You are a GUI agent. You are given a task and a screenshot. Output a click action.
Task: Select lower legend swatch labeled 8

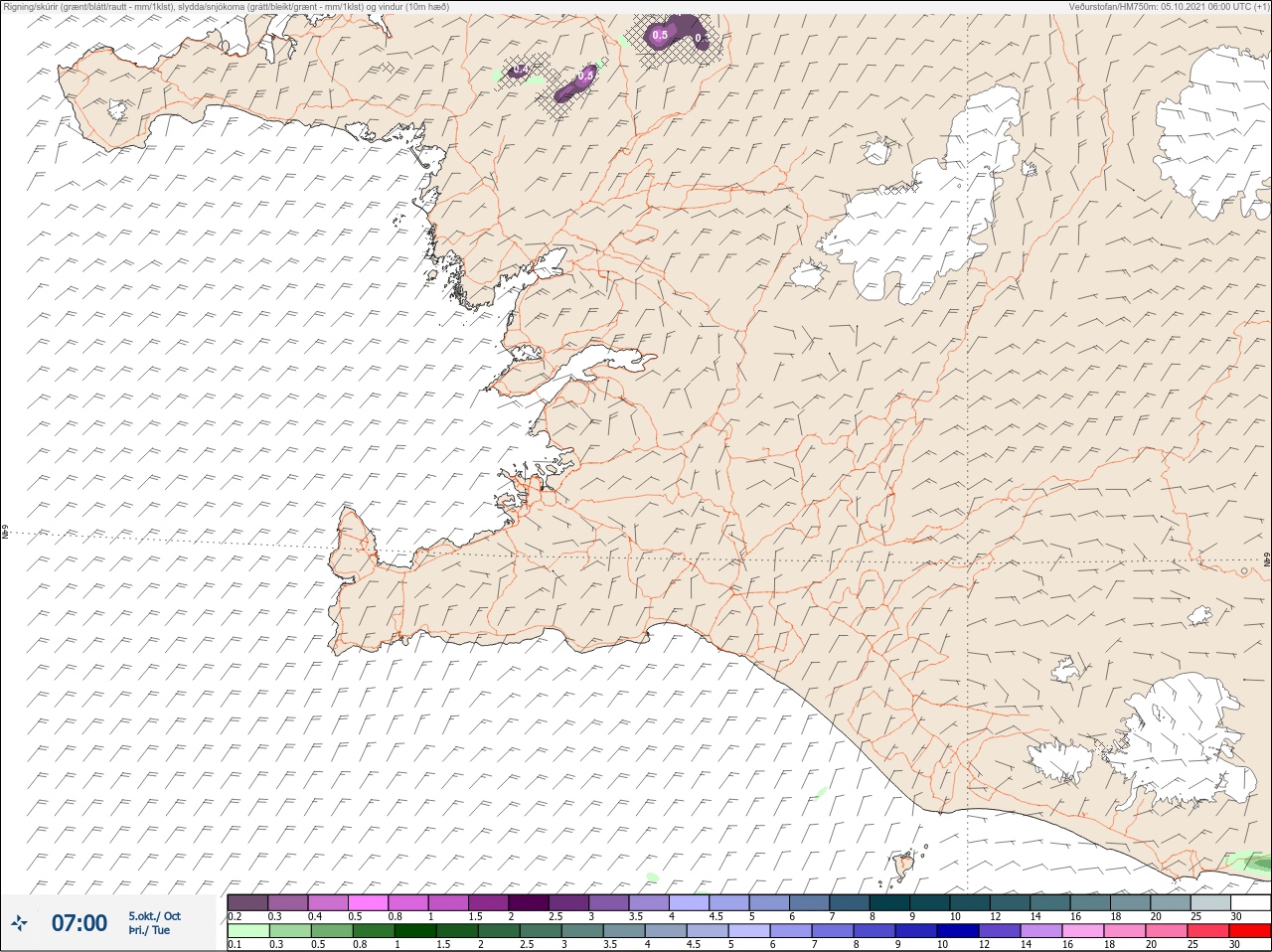point(874,931)
